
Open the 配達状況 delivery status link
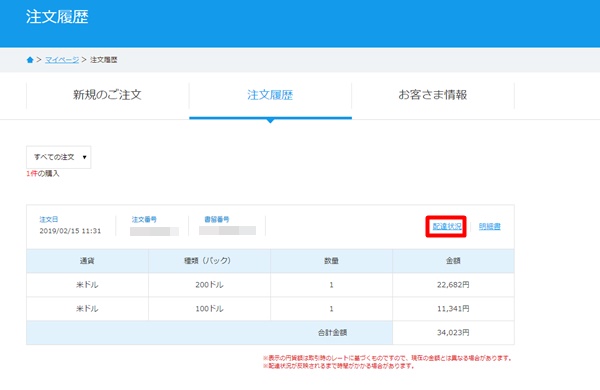point(447,226)
